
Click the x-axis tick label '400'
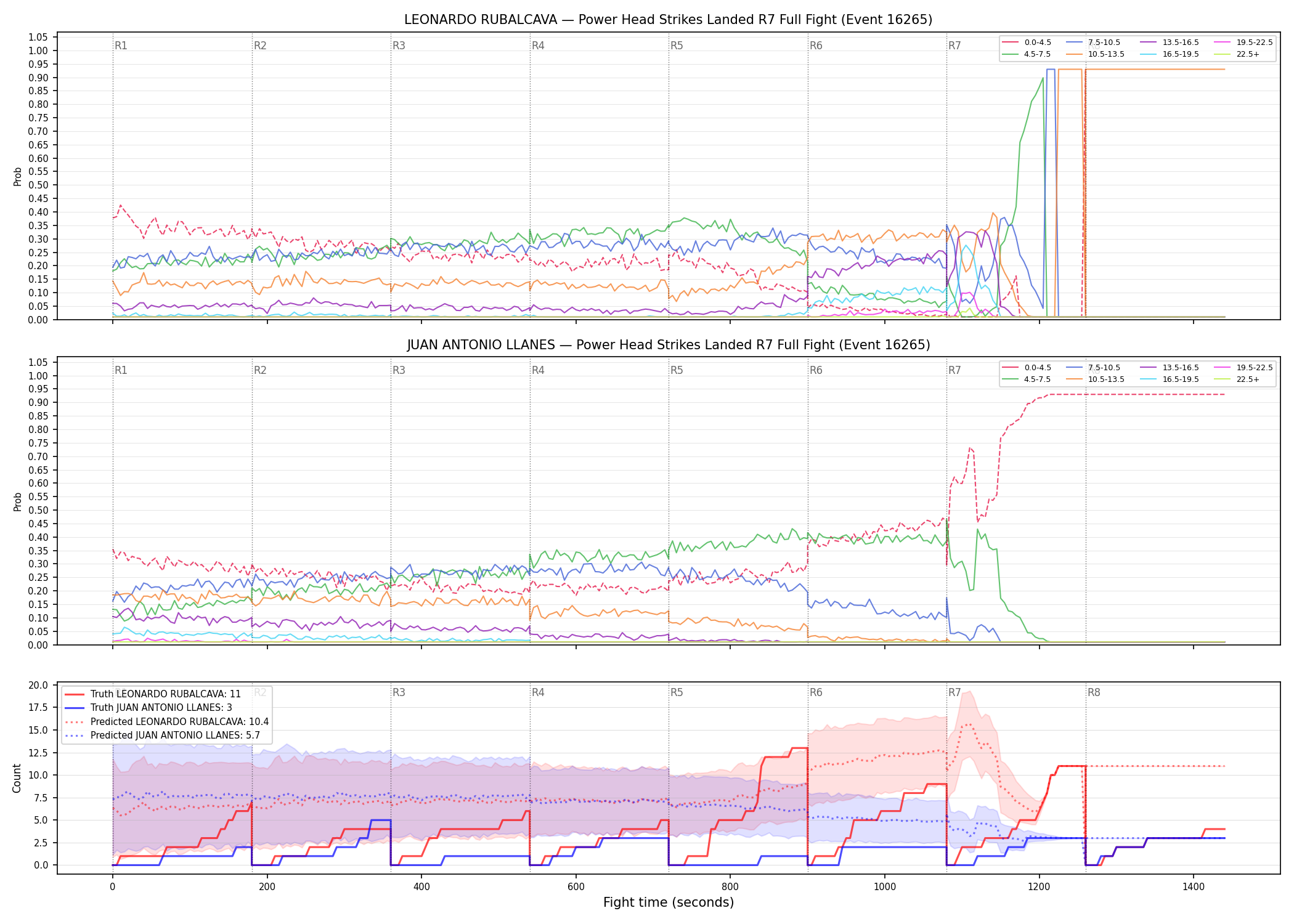[421, 887]
